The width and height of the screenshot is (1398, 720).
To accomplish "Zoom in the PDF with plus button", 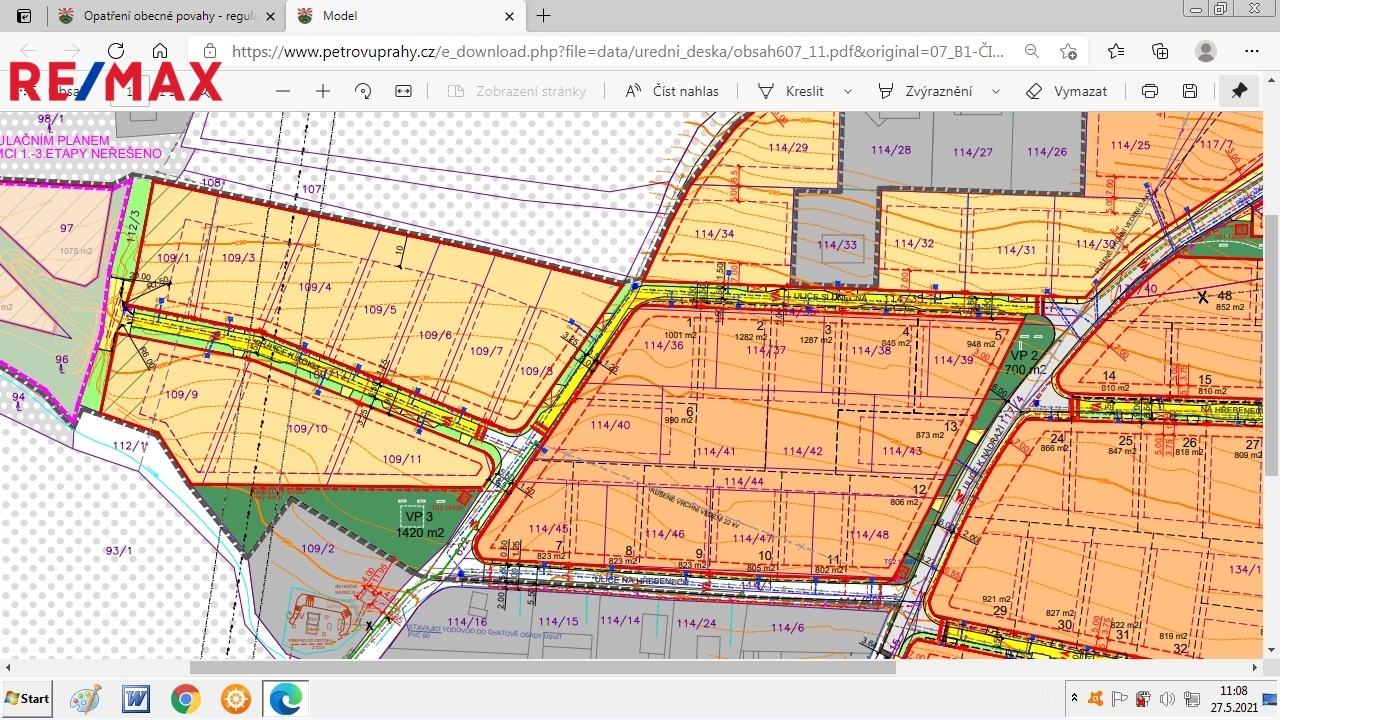I will [x=323, y=91].
